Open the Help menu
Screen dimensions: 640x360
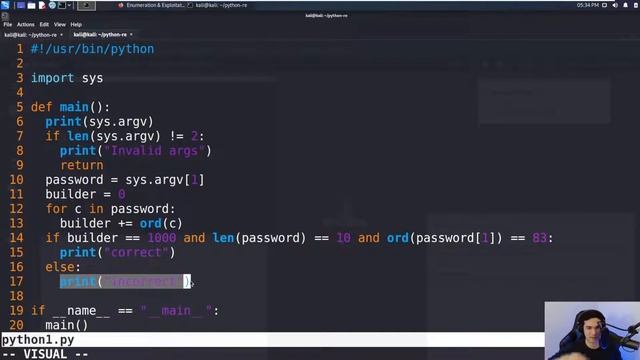[x=76, y=24]
